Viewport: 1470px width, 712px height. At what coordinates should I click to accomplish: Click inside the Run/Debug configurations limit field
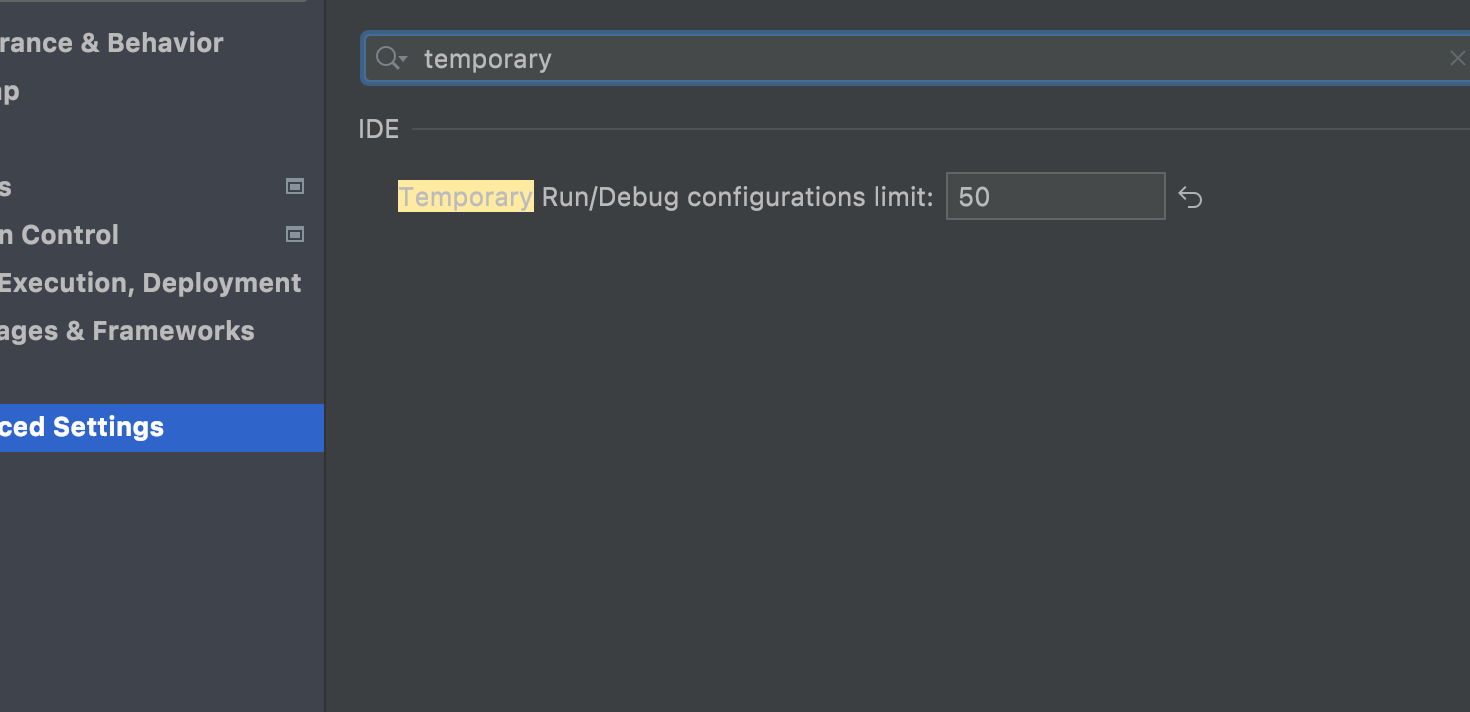pos(1055,196)
